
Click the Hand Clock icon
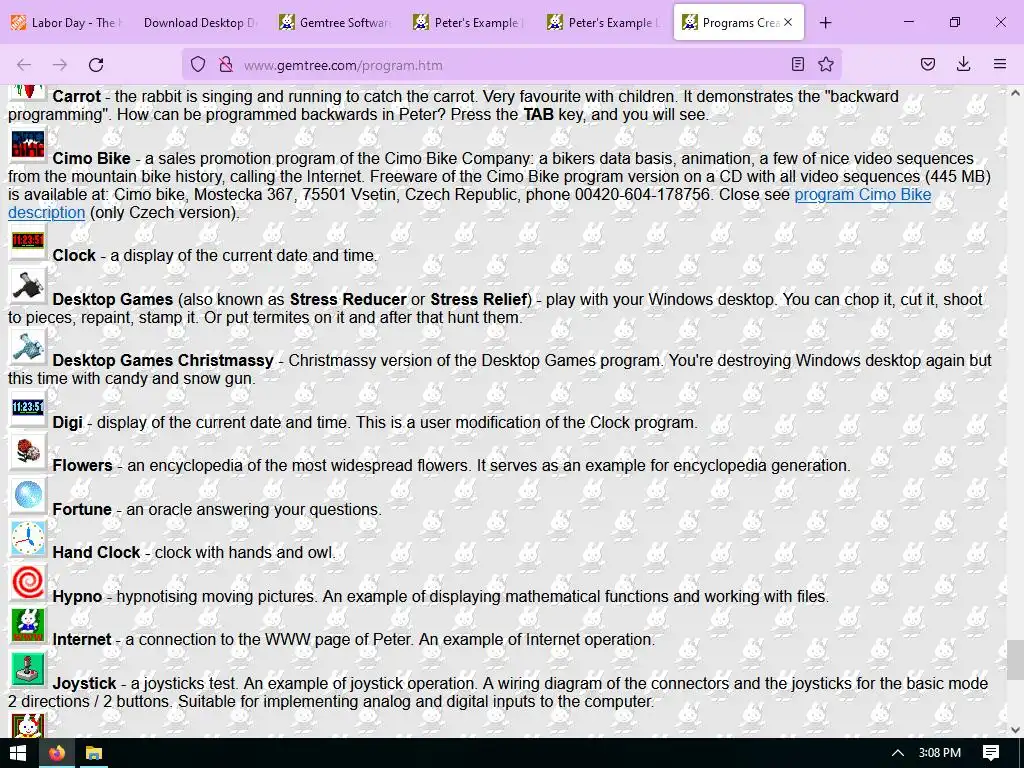click(x=28, y=539)
